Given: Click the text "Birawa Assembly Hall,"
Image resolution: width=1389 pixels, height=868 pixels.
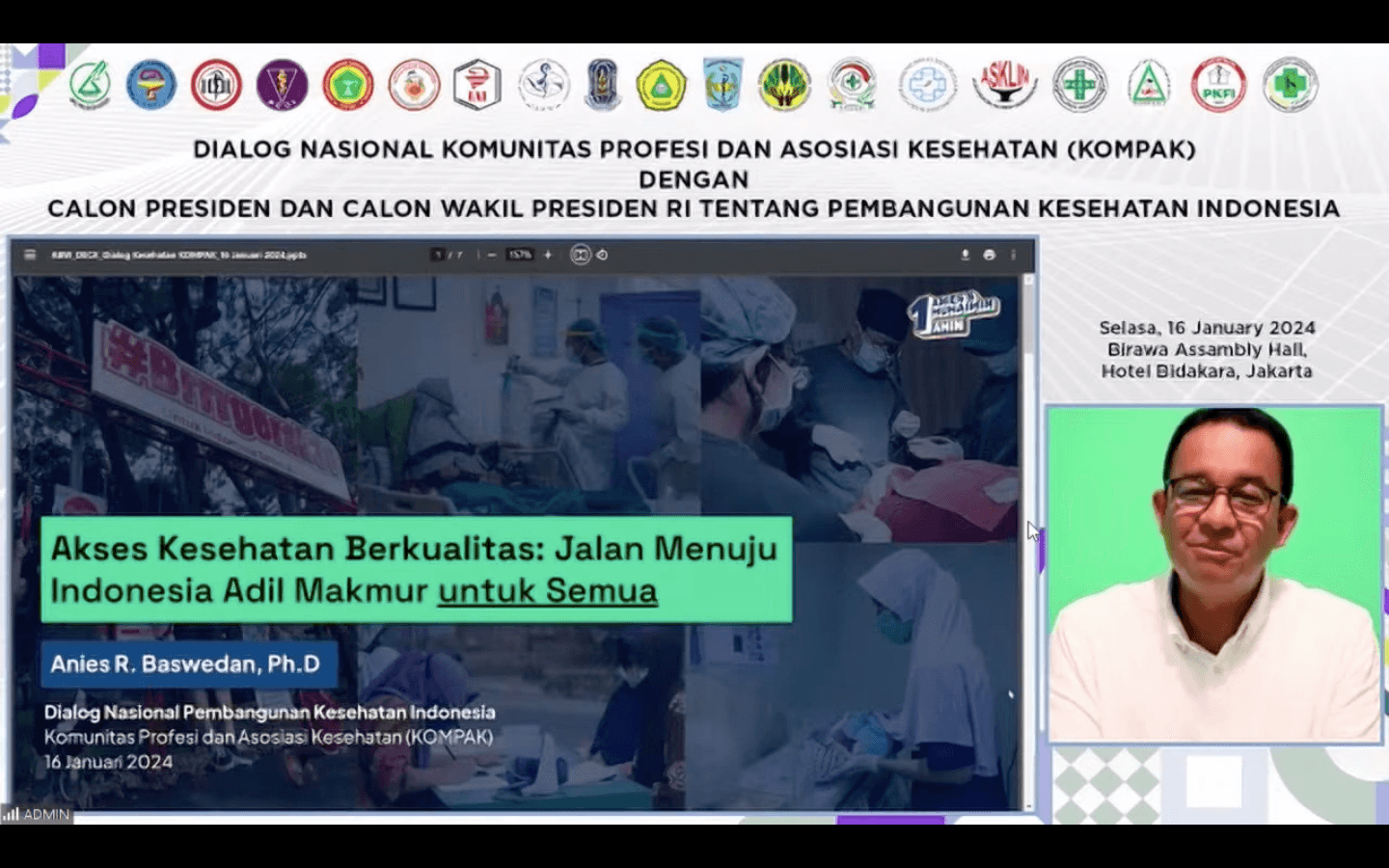Looking at the screenshot, I should tap(1208, 349).
